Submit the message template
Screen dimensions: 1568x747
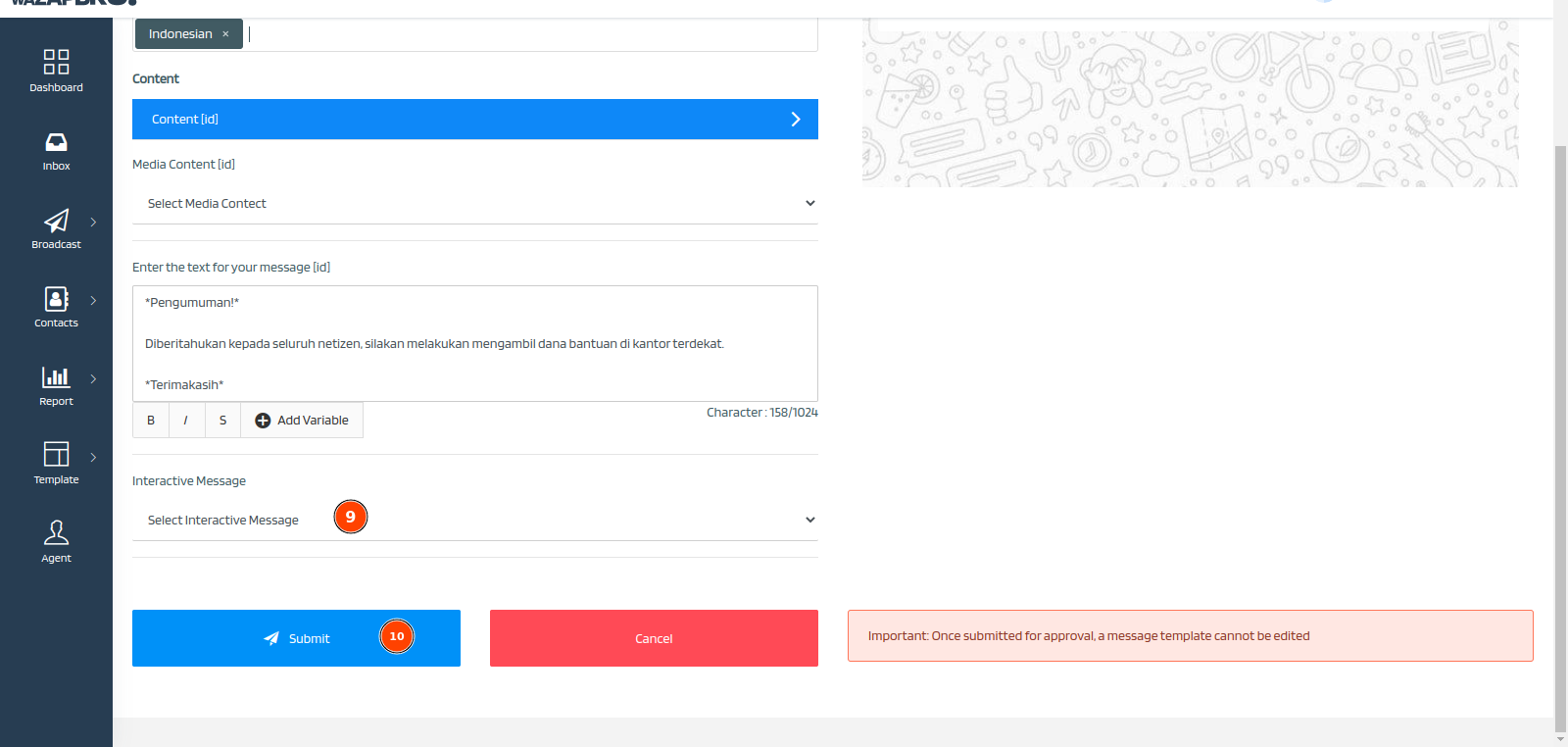[x=296, y=638]
